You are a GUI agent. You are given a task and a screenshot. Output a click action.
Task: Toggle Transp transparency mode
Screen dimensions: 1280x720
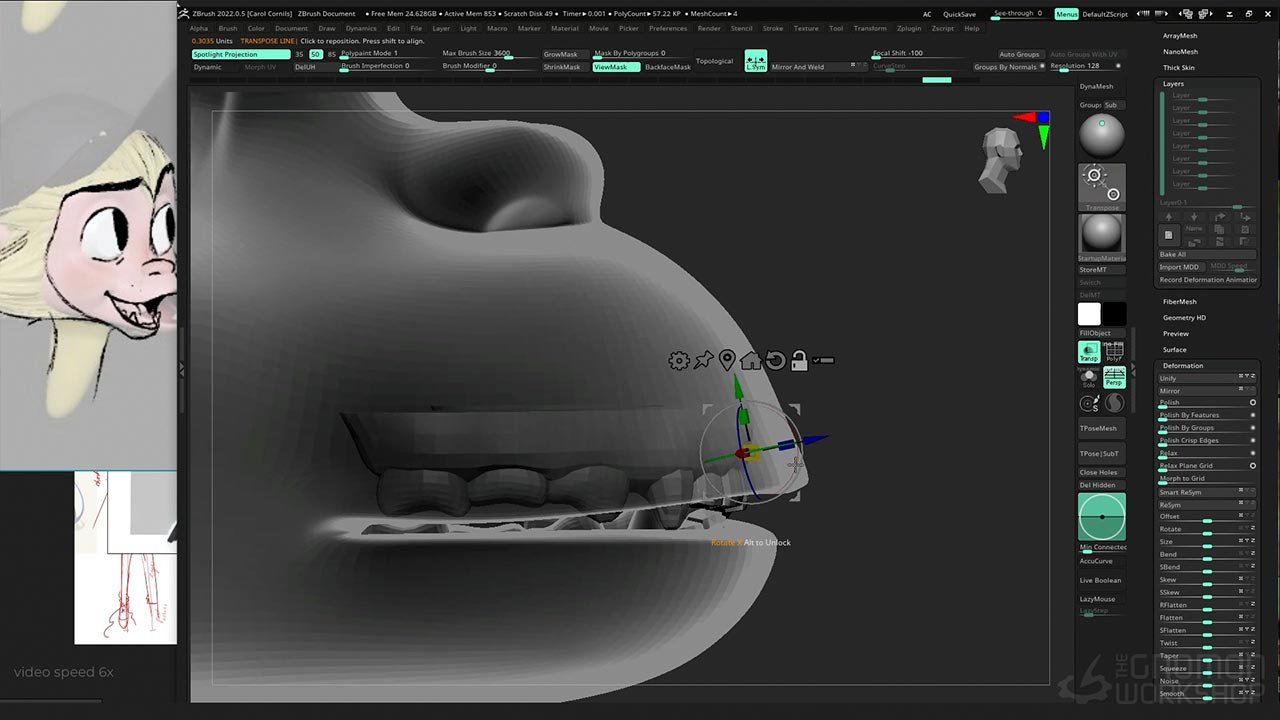pos(1088,352)
